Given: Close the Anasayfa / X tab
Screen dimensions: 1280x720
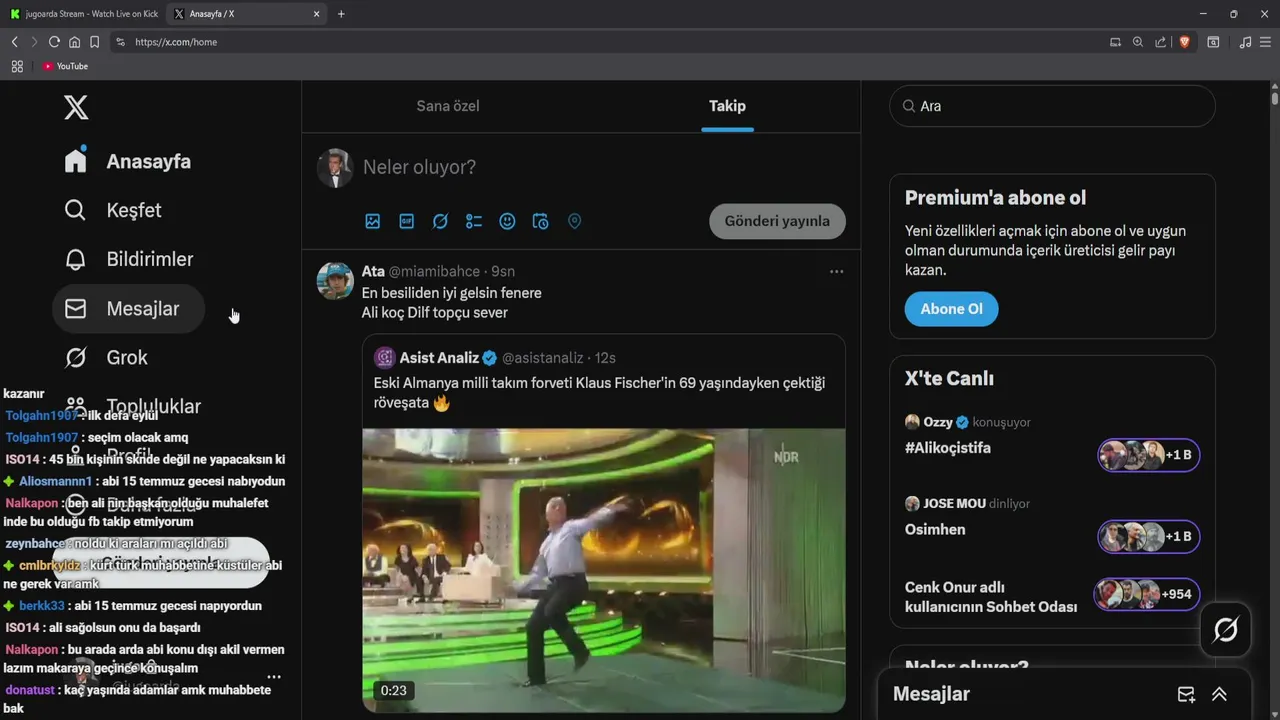Looking at the screenshot, I should pyautogui.click(x=317, y=14).
